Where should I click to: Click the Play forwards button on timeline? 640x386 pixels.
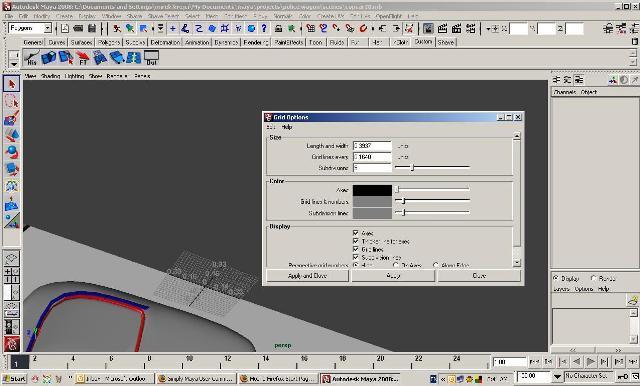590,362
